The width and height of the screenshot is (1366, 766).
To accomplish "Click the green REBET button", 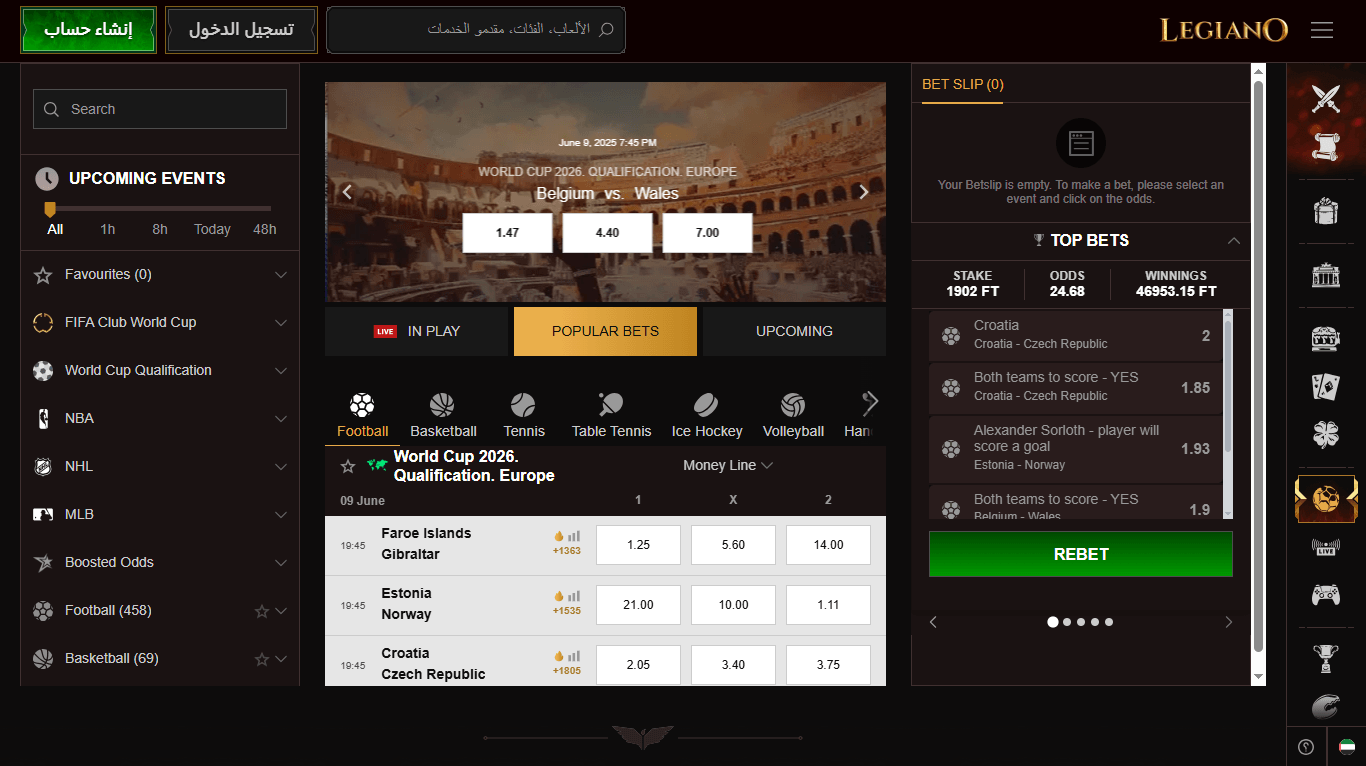I will pyautogui.click(x=1081, y=554).
